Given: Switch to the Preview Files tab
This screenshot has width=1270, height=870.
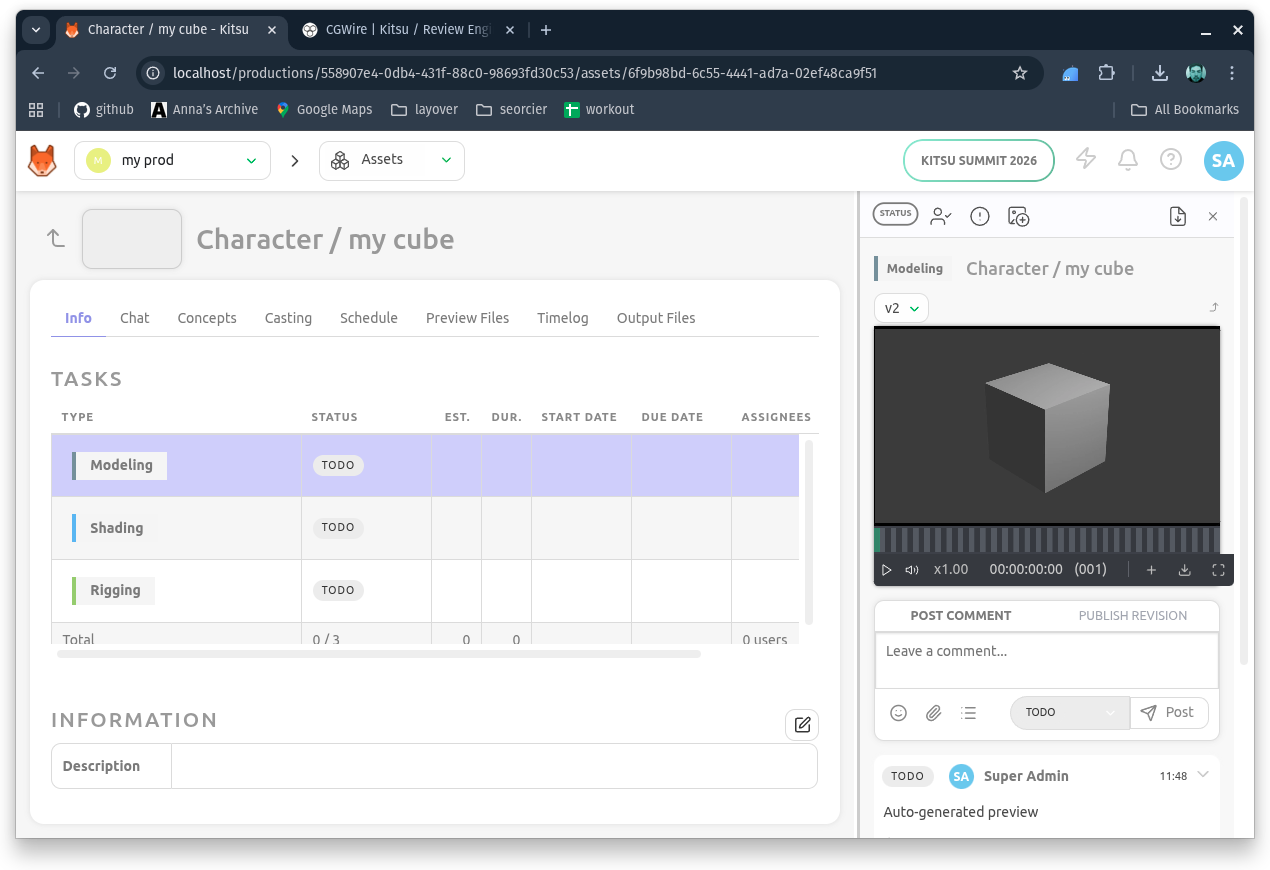Looking at the screenshot, I should coord(467,318).
